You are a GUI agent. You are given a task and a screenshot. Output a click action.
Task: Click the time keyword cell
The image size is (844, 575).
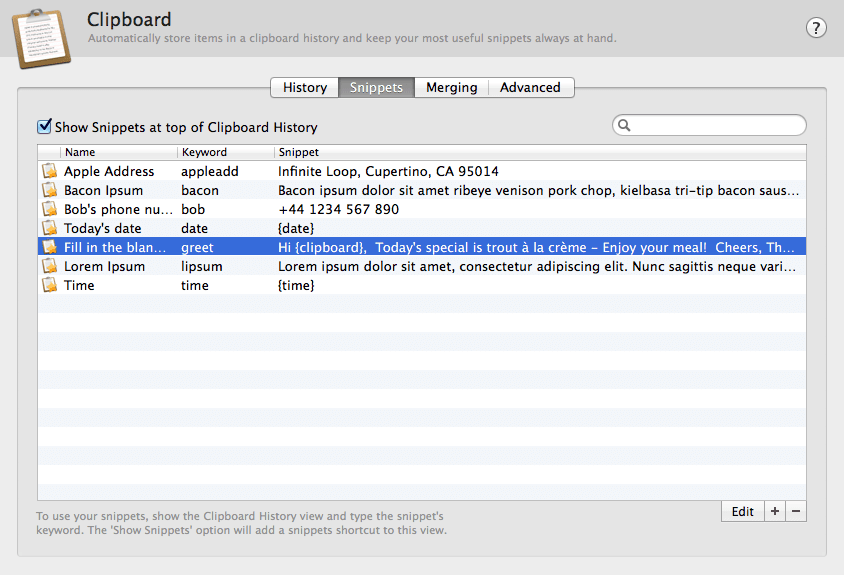pyautogui.click(x=195, y=285)
